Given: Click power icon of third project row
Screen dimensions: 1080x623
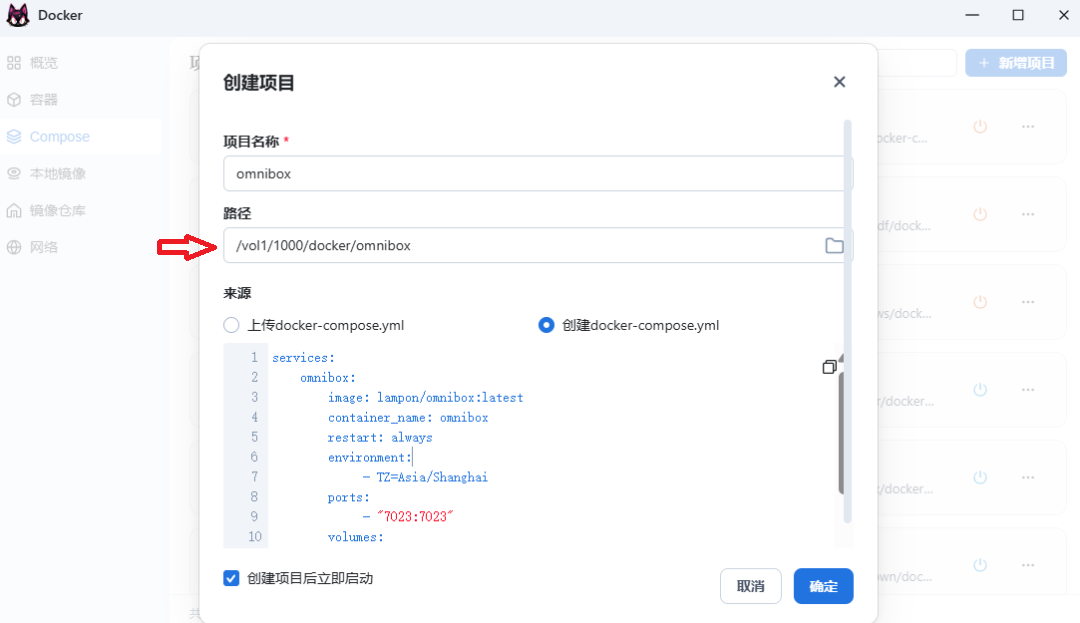Looking at the screenshot, I should pyautogui.click(x=980, y=302).
